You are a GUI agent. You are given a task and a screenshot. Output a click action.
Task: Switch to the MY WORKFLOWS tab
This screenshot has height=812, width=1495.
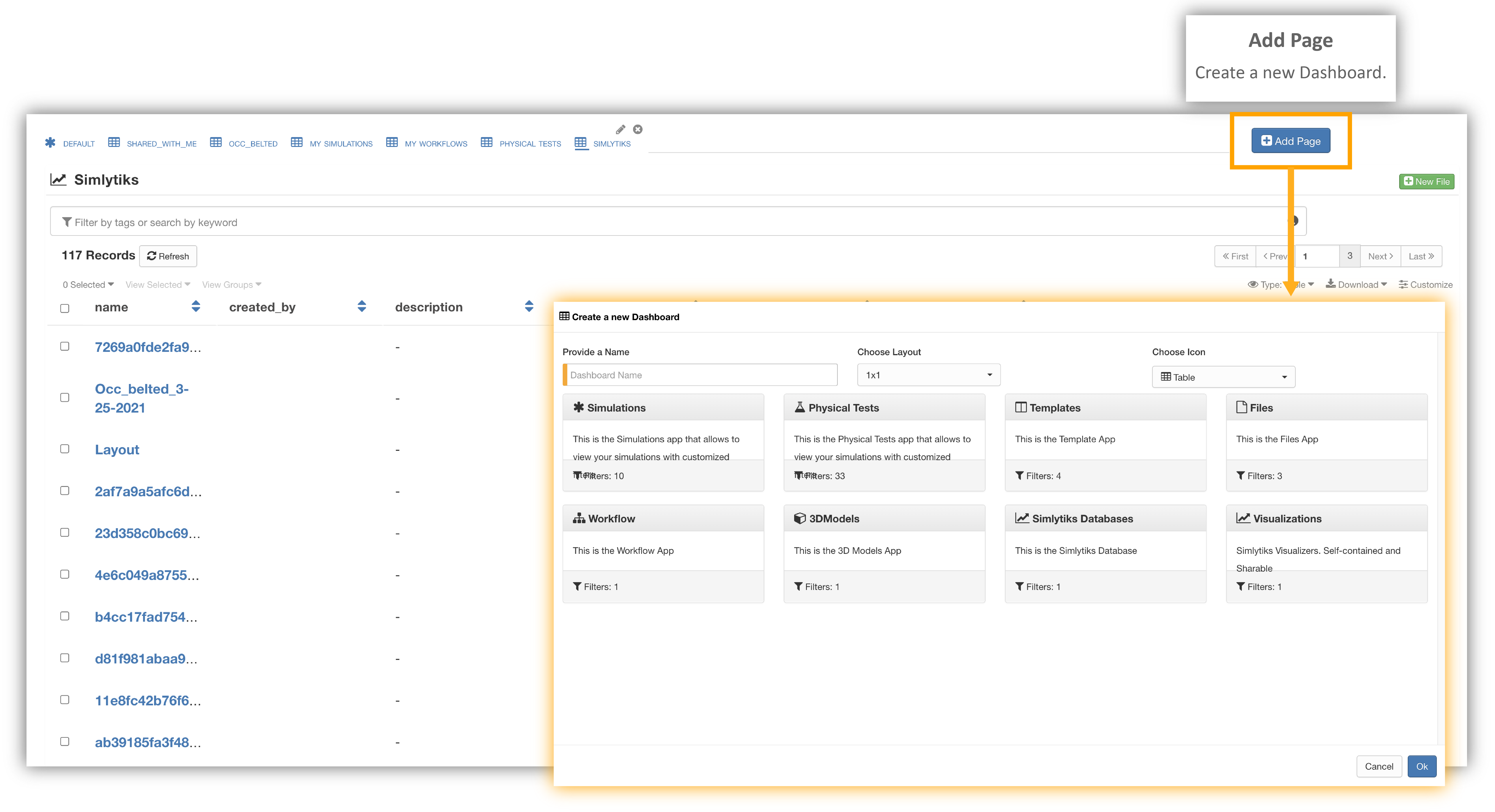(427, 143)
